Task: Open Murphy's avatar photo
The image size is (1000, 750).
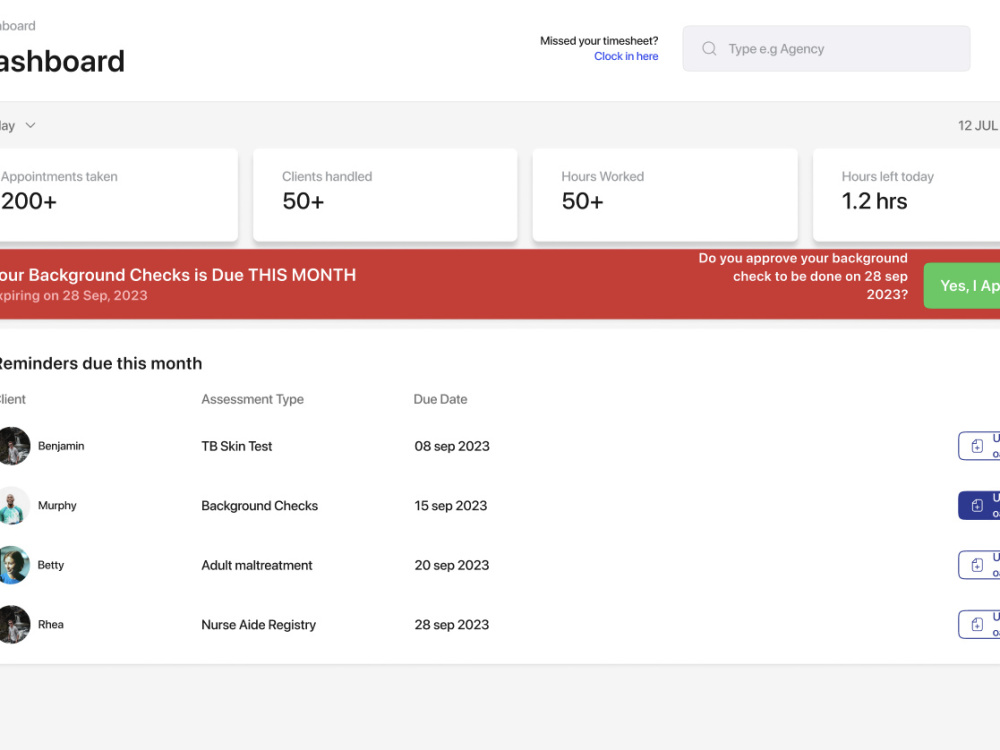Action: (x=13, y=505)
